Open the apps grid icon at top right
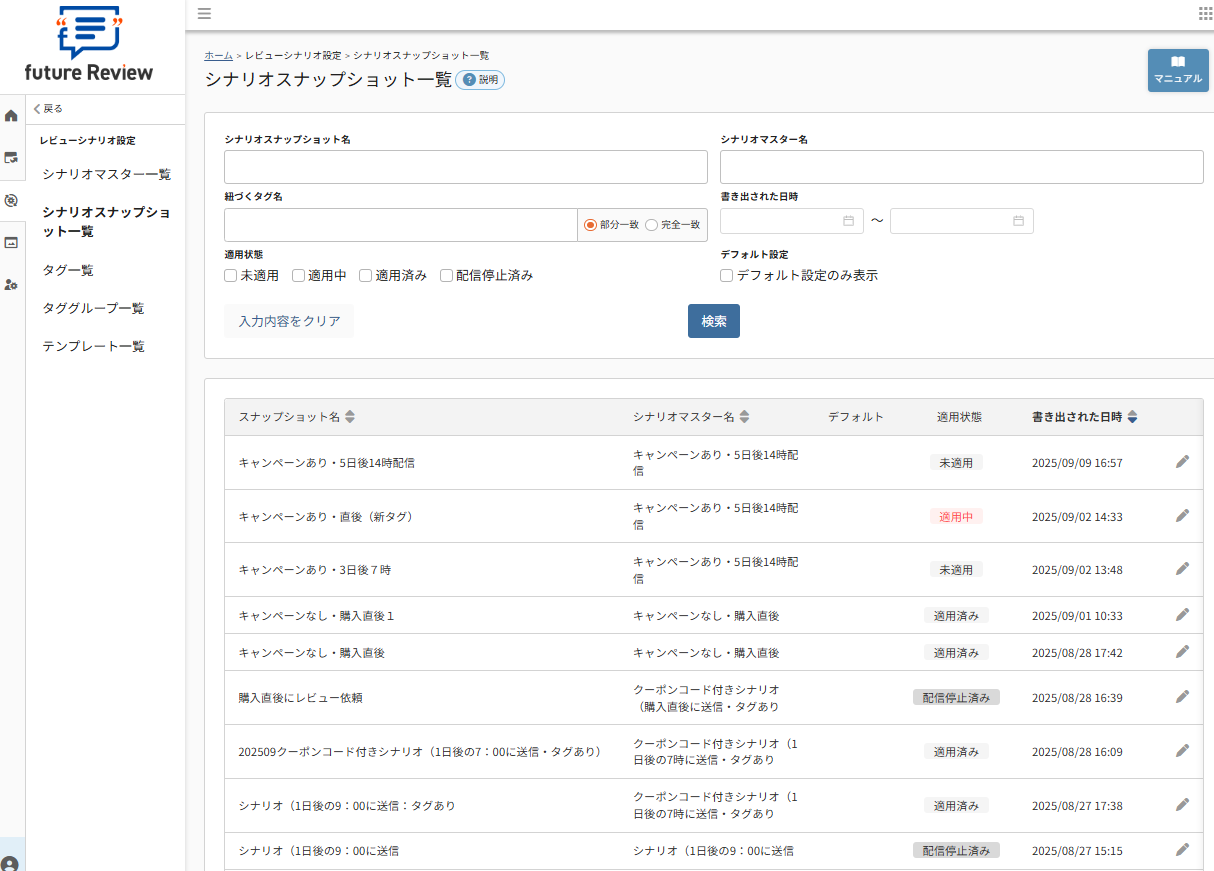The image size is (1214, 871). 1205,13
